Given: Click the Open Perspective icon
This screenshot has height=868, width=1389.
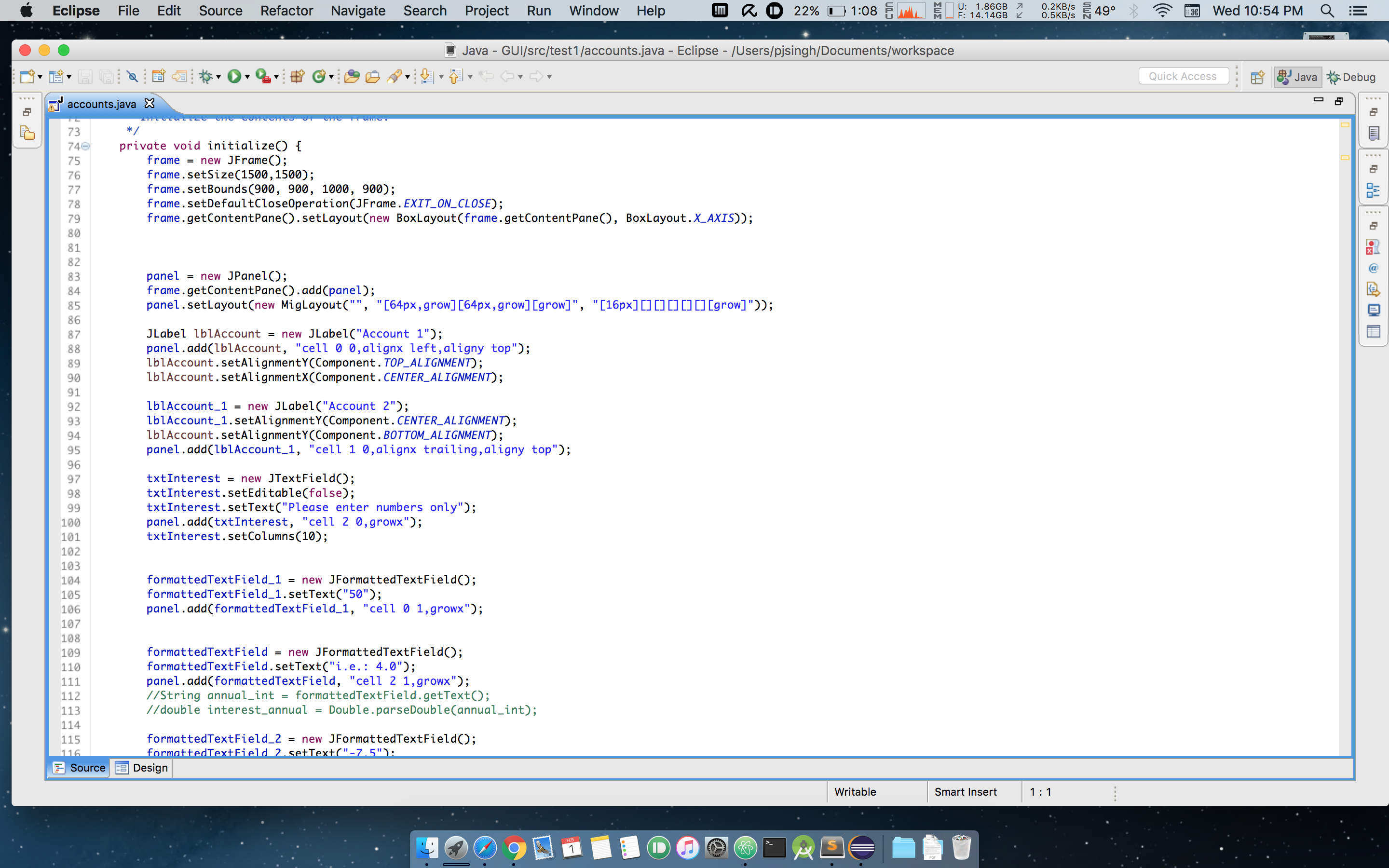Looking at the screenshot, I should pyautogui.click(x=1257, y=77).
